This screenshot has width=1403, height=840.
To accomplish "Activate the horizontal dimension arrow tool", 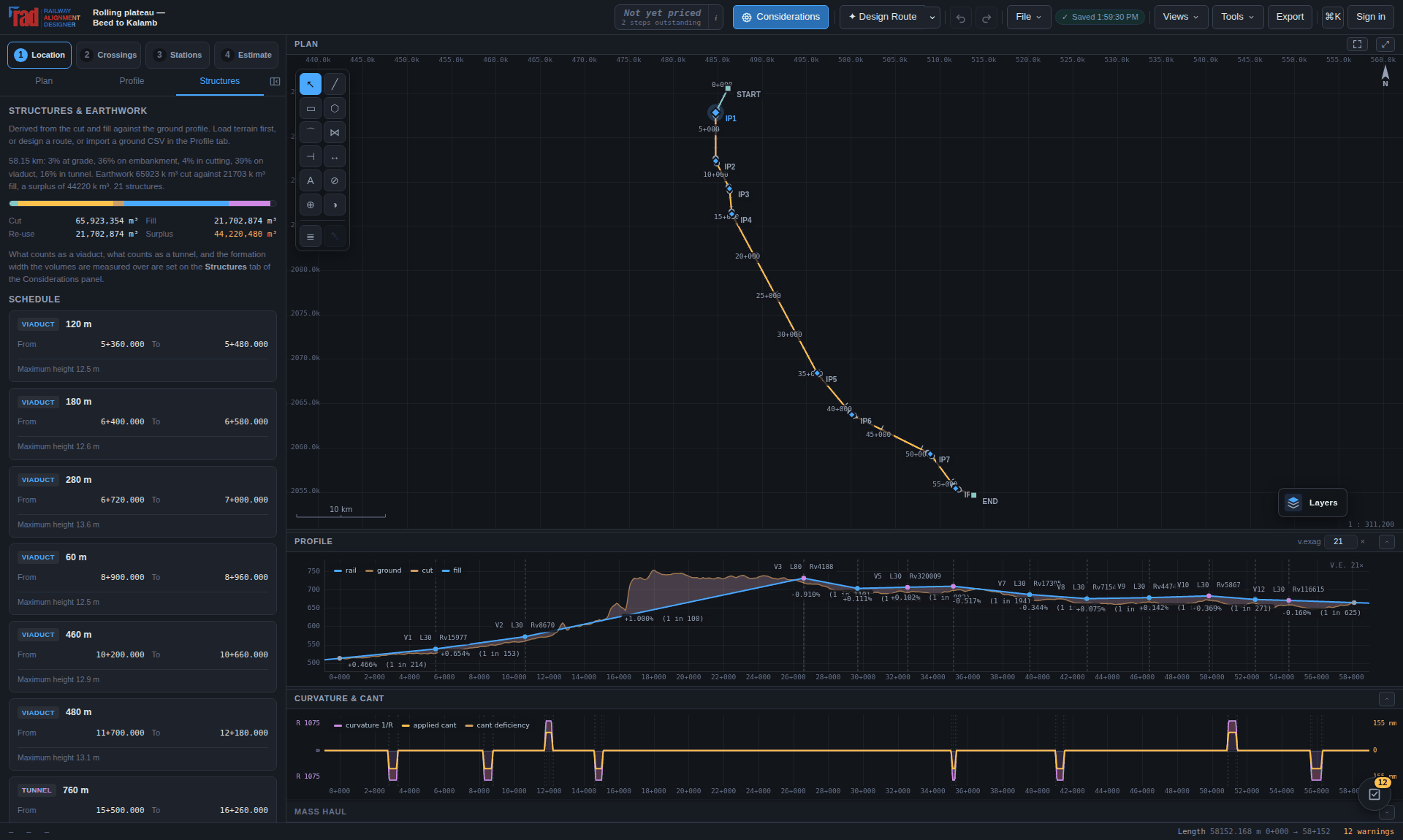I will 335,157.
